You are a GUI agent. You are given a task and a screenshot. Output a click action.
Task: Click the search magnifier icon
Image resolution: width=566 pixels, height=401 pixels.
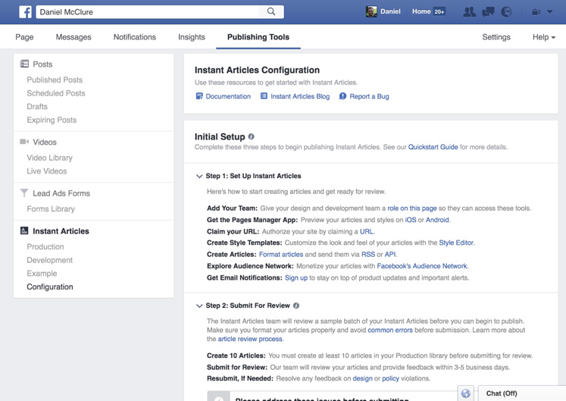(271, 12)
